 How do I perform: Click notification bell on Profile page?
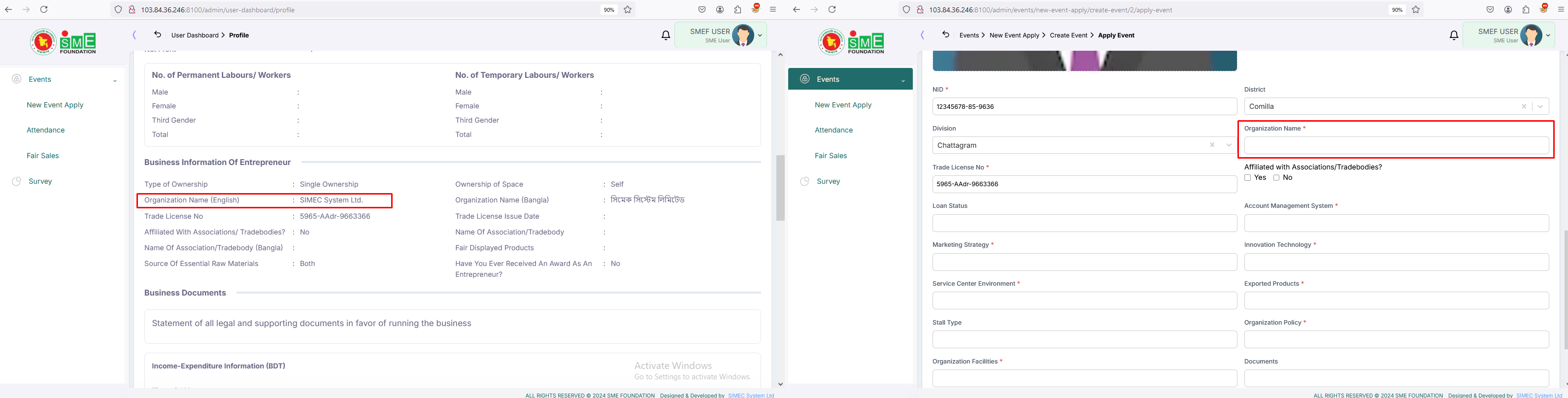[666, 35]
